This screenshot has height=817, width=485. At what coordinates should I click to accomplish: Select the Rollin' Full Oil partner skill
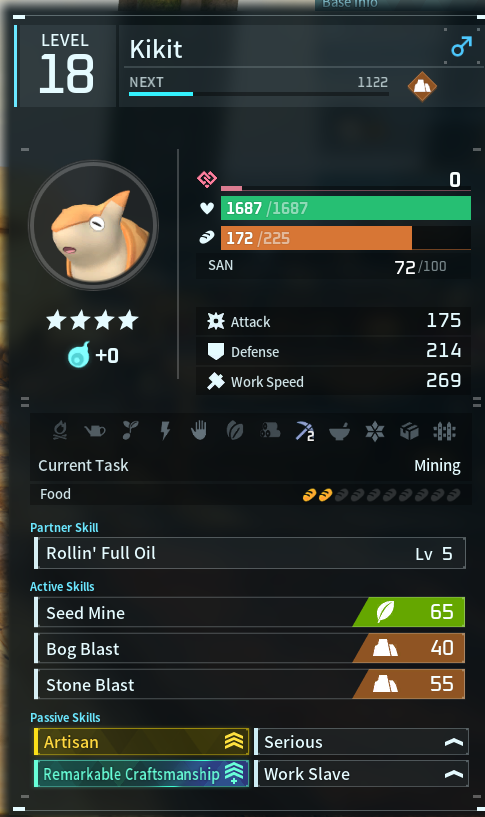[x=250, y=553]
